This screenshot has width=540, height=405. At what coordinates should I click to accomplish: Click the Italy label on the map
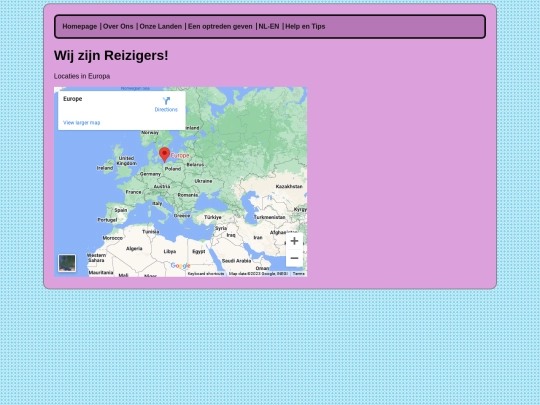point(157,204)
